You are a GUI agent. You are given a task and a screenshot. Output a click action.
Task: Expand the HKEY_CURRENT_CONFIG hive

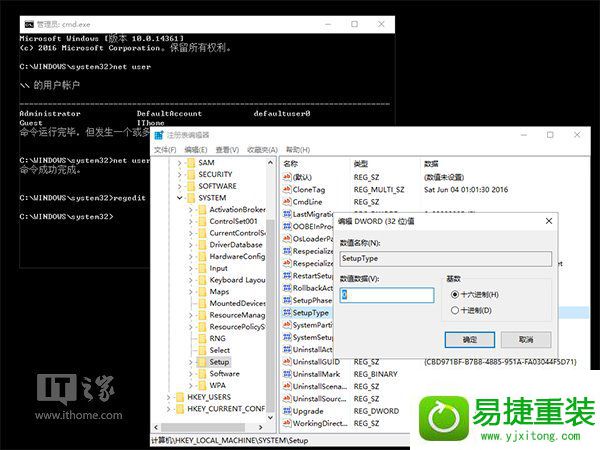(x=168, y=409)
